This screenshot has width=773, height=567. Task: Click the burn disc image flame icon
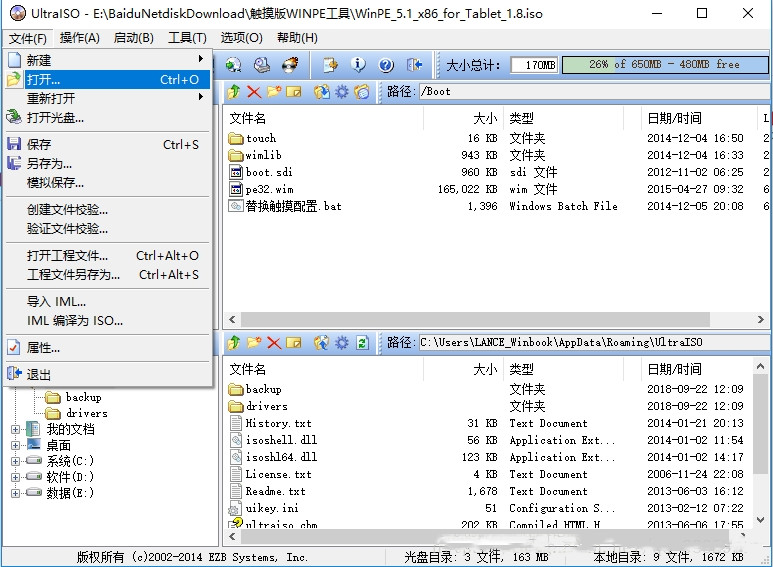coord(290,65)
